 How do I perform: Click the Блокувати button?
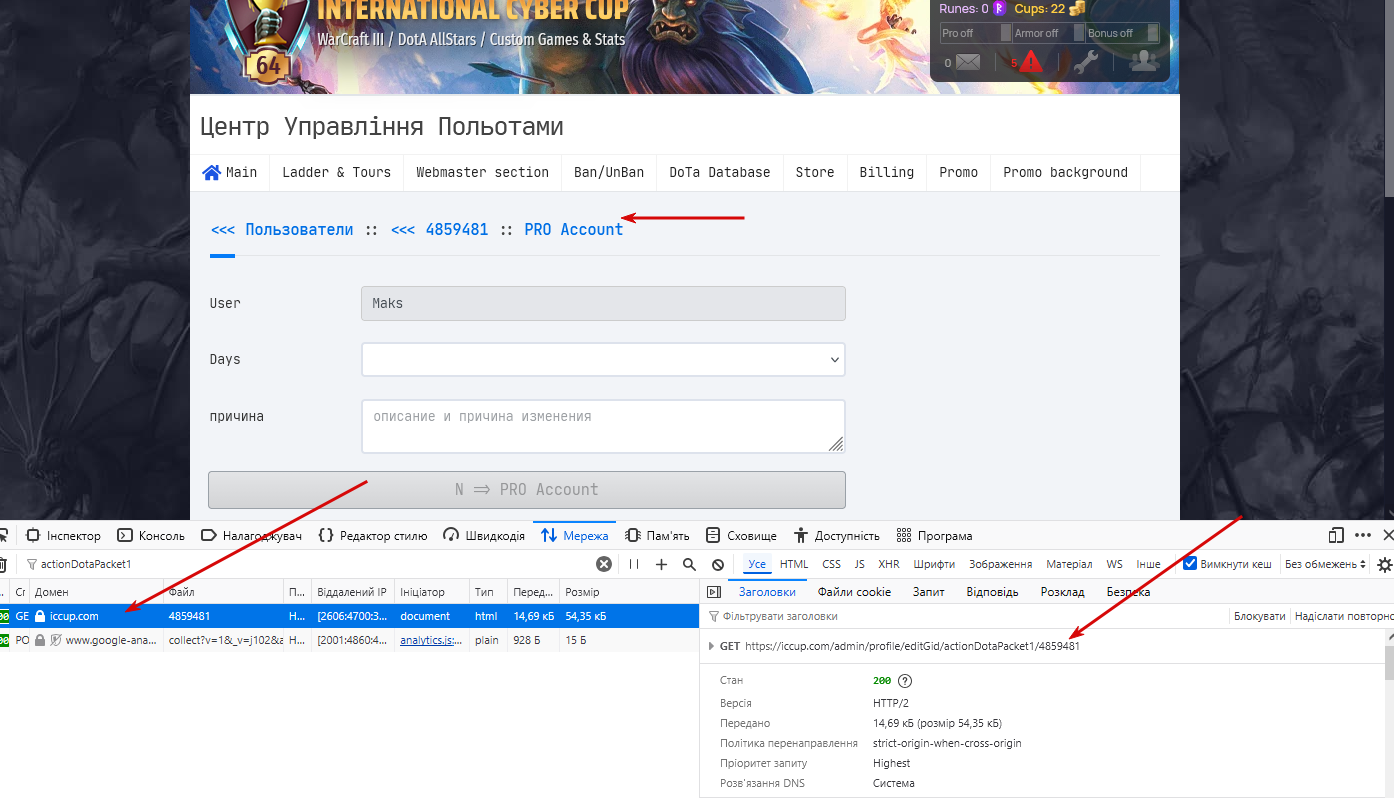1259,616
